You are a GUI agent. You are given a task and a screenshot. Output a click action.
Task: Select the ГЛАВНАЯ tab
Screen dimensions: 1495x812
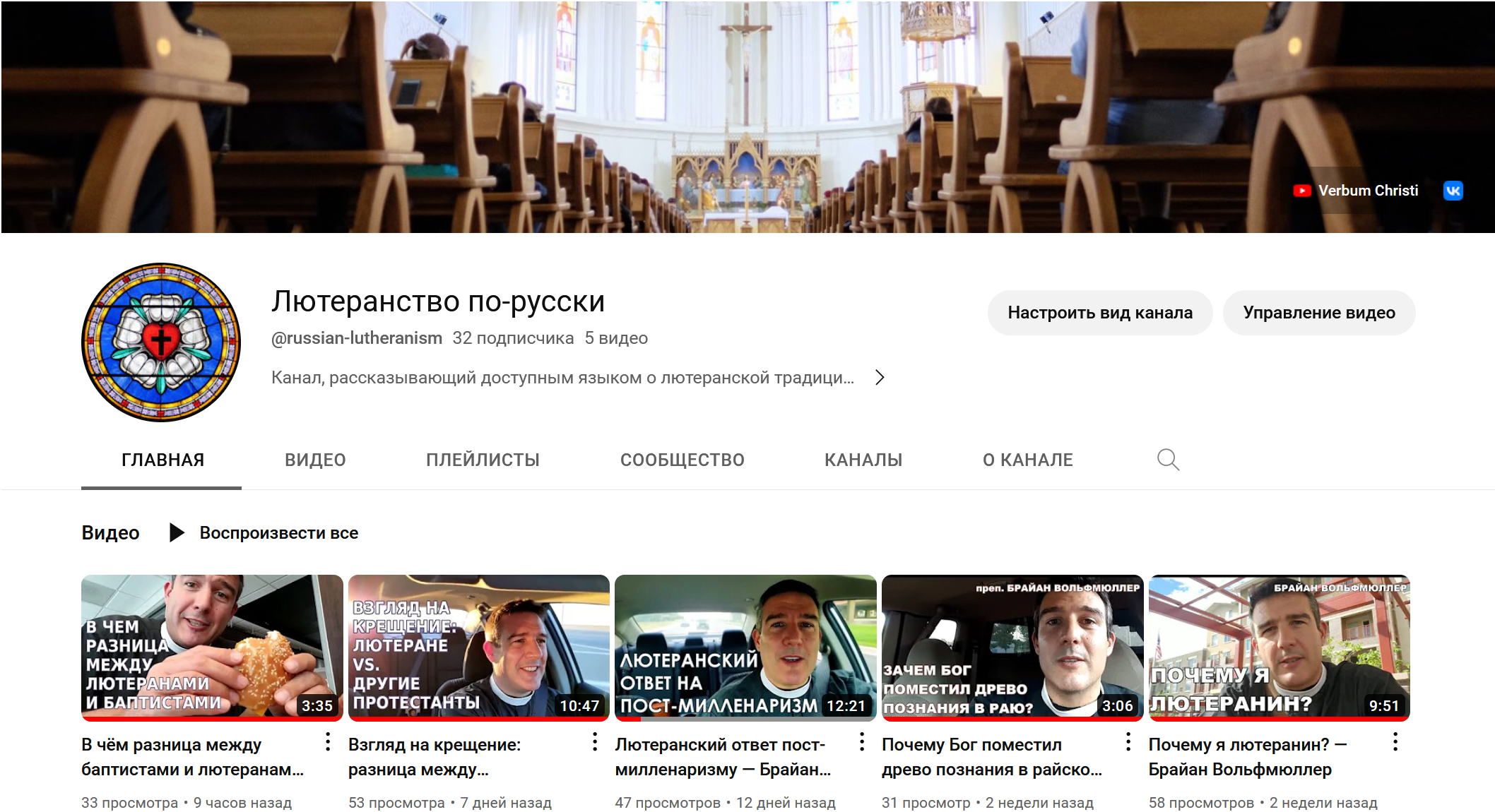[x=162, y=460]
